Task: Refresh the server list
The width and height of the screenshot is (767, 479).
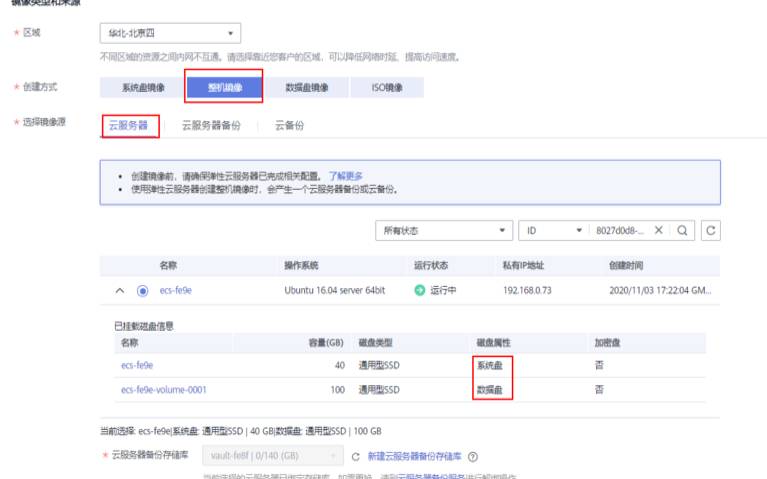Action: pyautogui.click(x=711, y=230)
